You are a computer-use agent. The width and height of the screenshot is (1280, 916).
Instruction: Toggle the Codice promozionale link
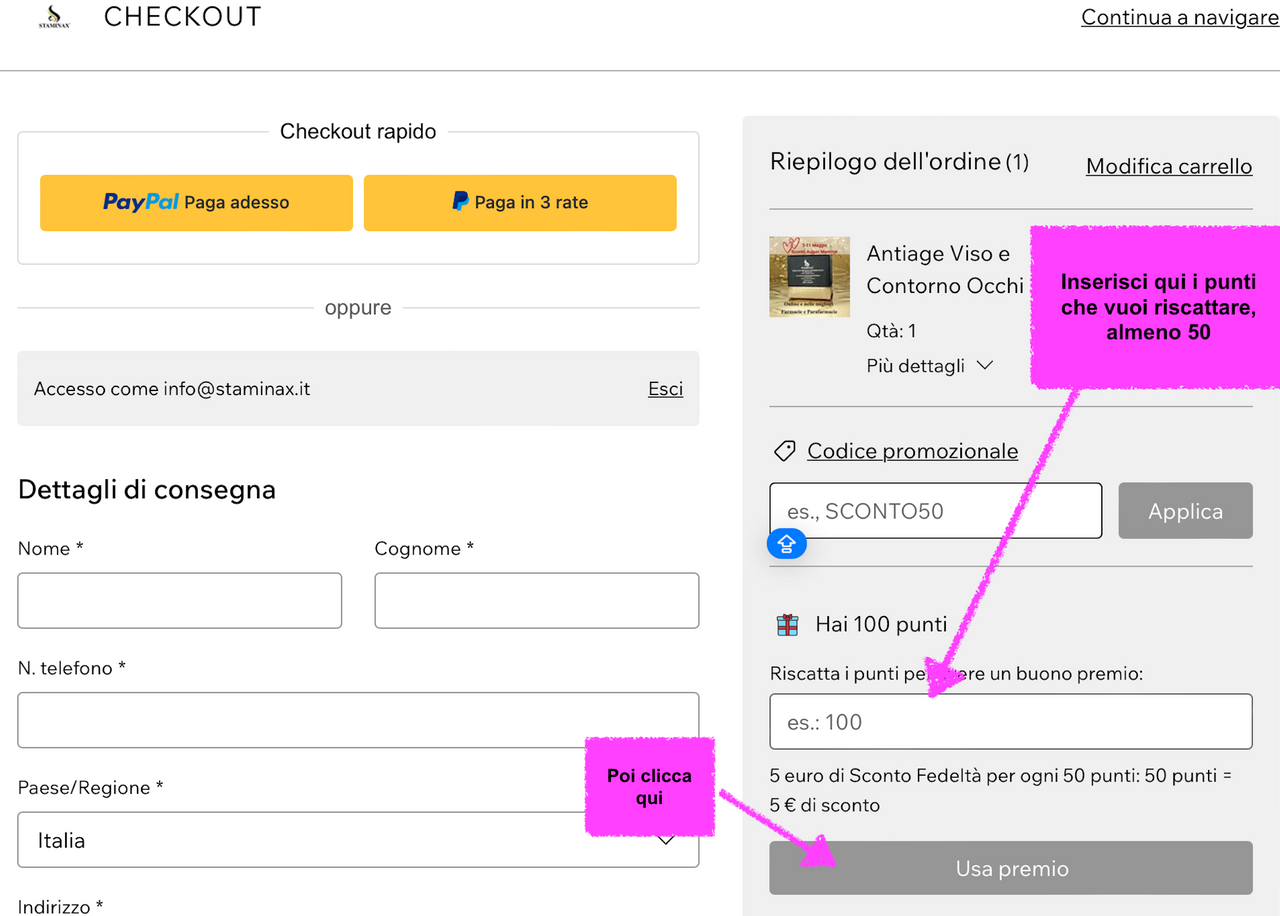click(x=912, y=452)
